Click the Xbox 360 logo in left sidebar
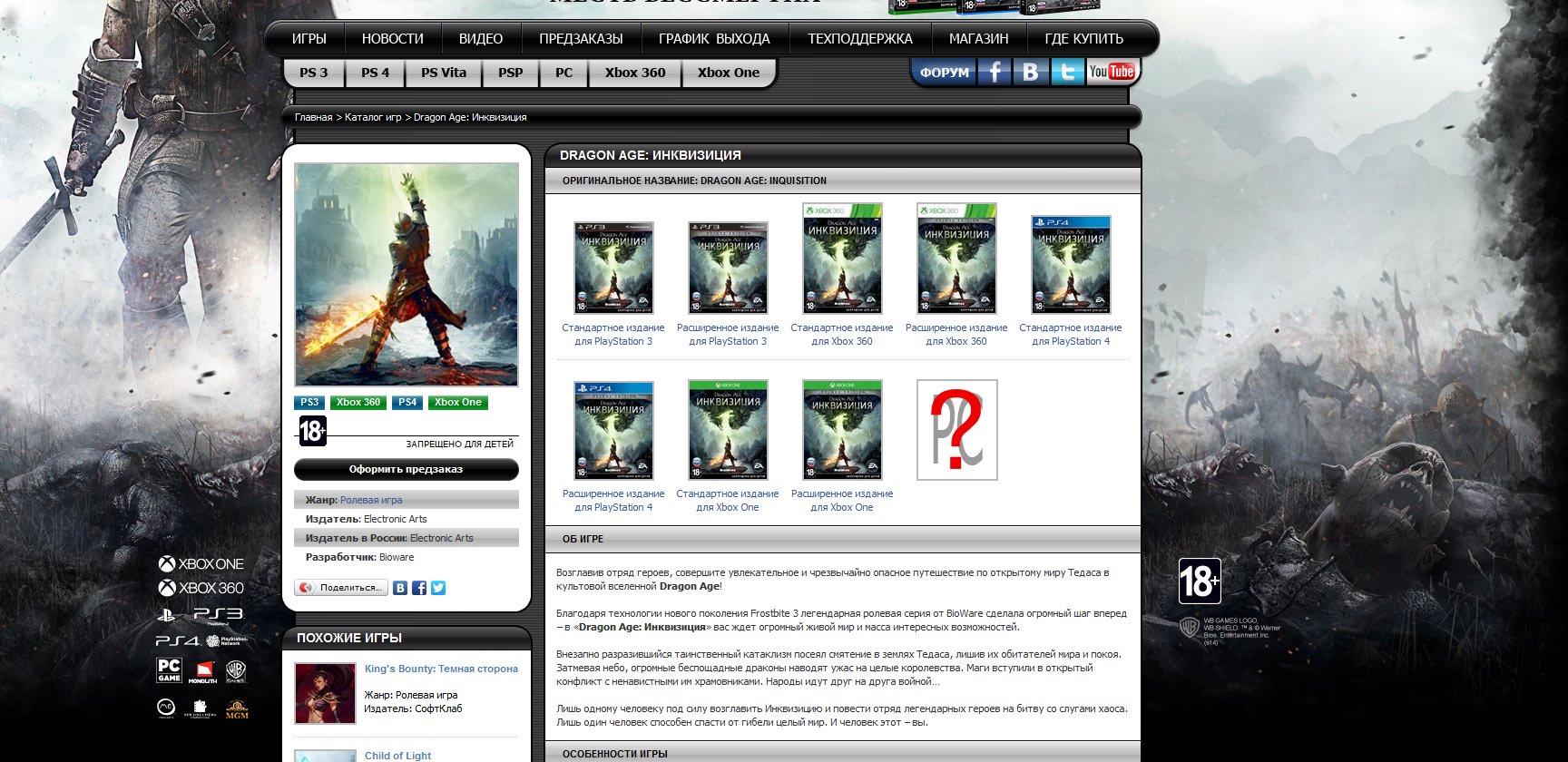 [201, 588]
